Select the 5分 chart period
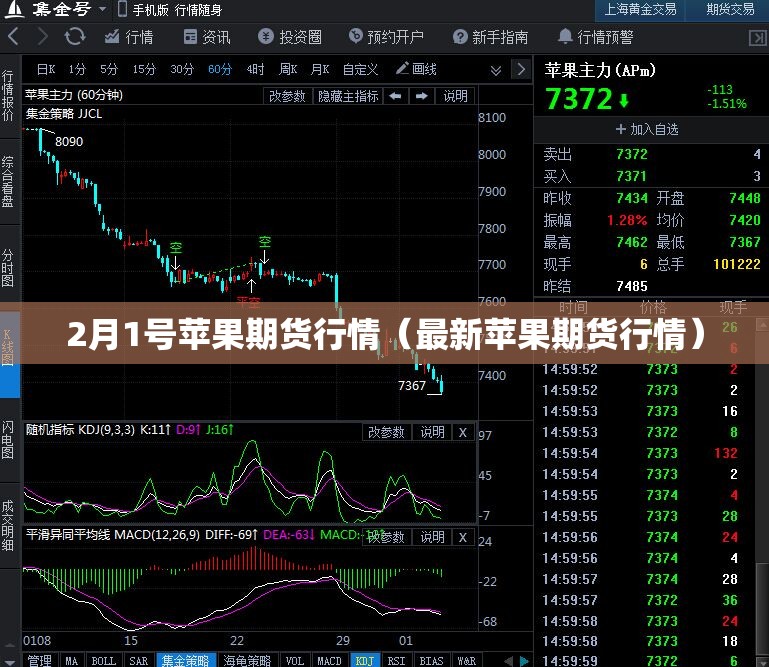The height and width of the screenshot is (667, 769). pyautogui.click(x=109, y=69)
